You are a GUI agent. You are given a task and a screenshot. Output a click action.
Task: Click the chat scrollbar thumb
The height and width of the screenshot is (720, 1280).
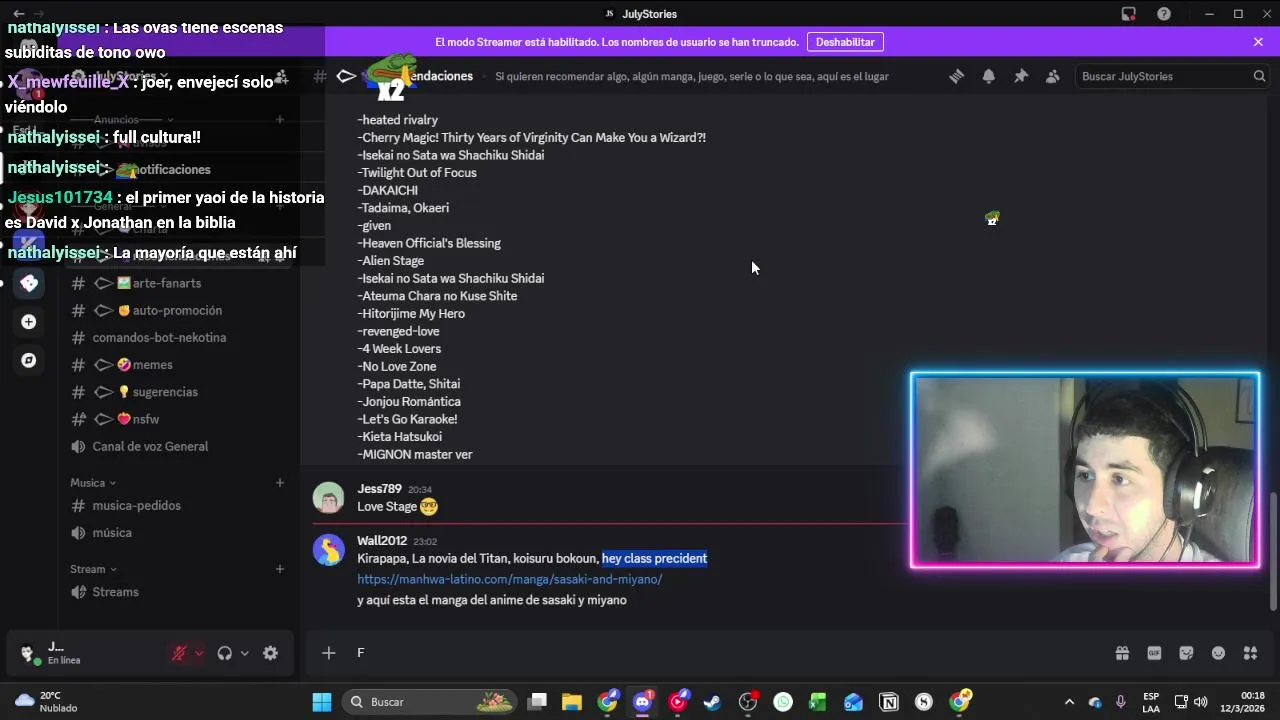pyautogui.click(x=1273, y=550)
